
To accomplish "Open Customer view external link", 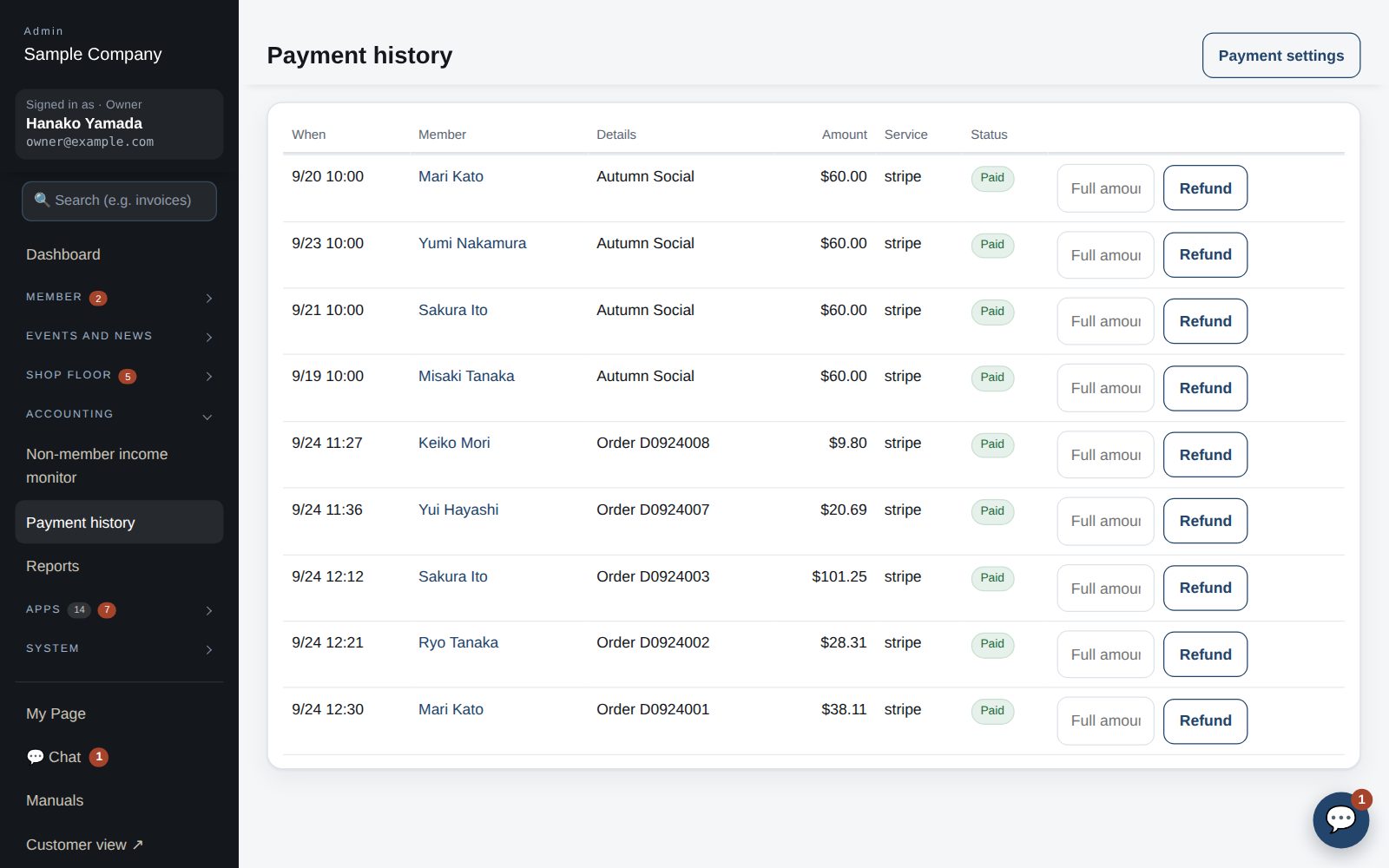I will 84,845.
